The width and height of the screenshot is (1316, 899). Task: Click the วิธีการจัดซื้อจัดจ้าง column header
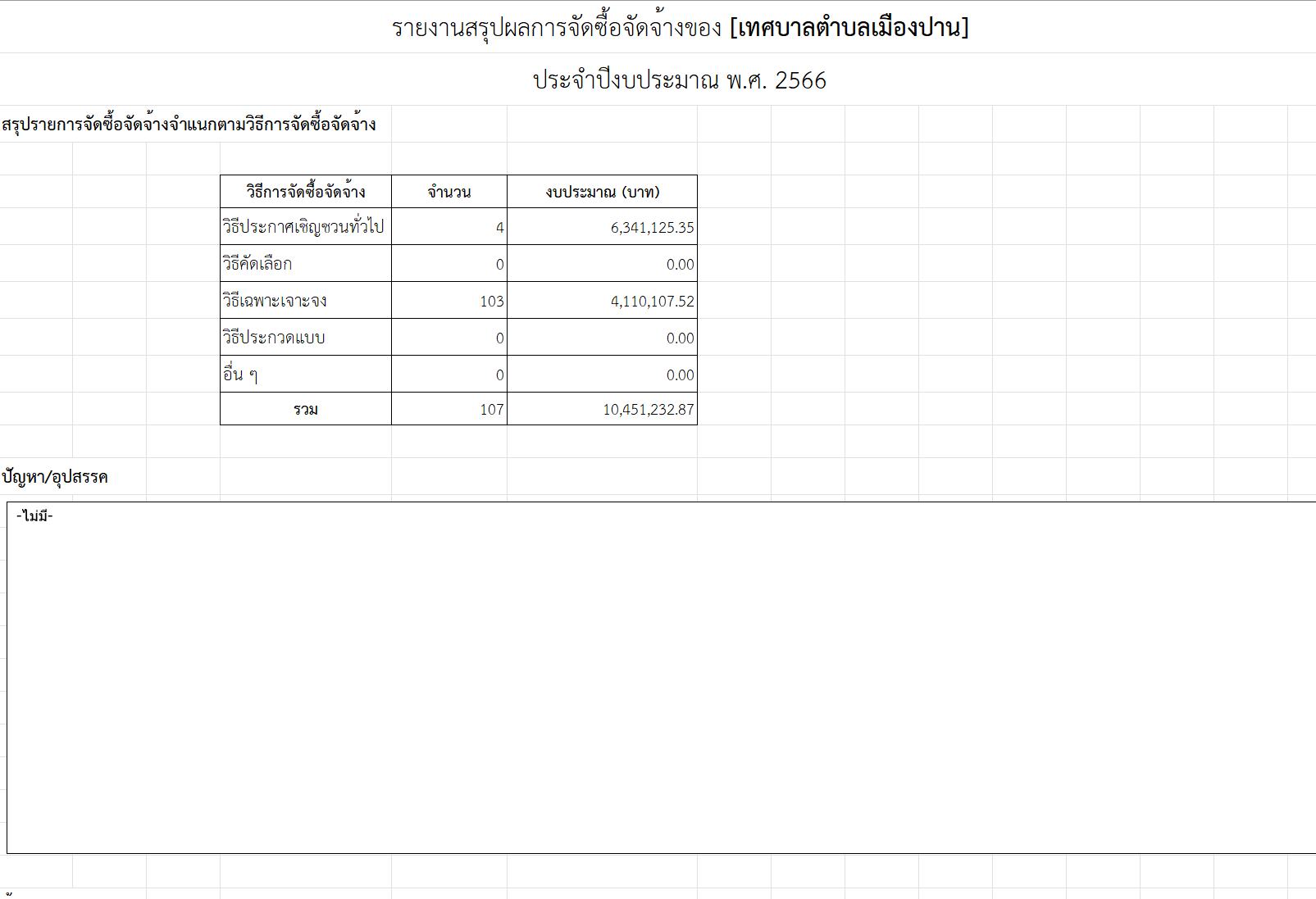tap(306, 192)
